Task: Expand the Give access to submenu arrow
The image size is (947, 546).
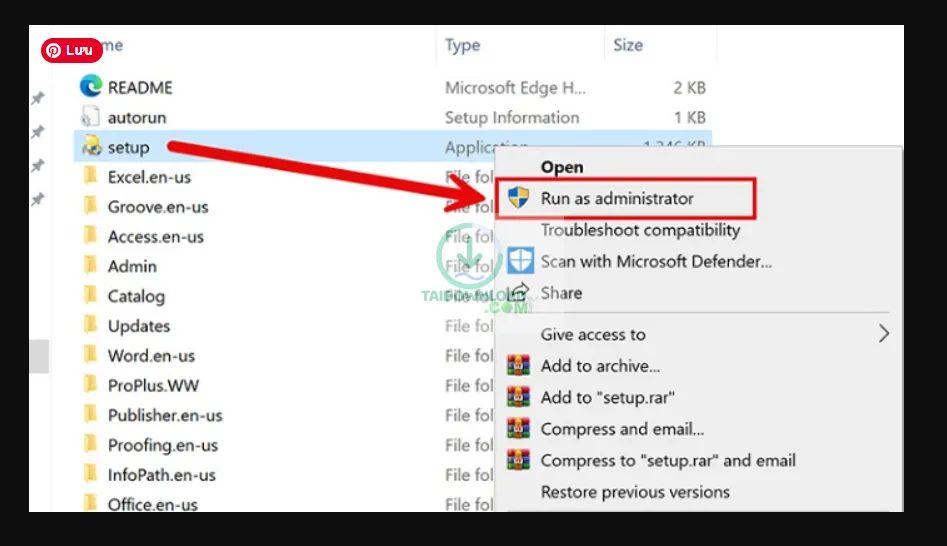Action: click(883, 334)
